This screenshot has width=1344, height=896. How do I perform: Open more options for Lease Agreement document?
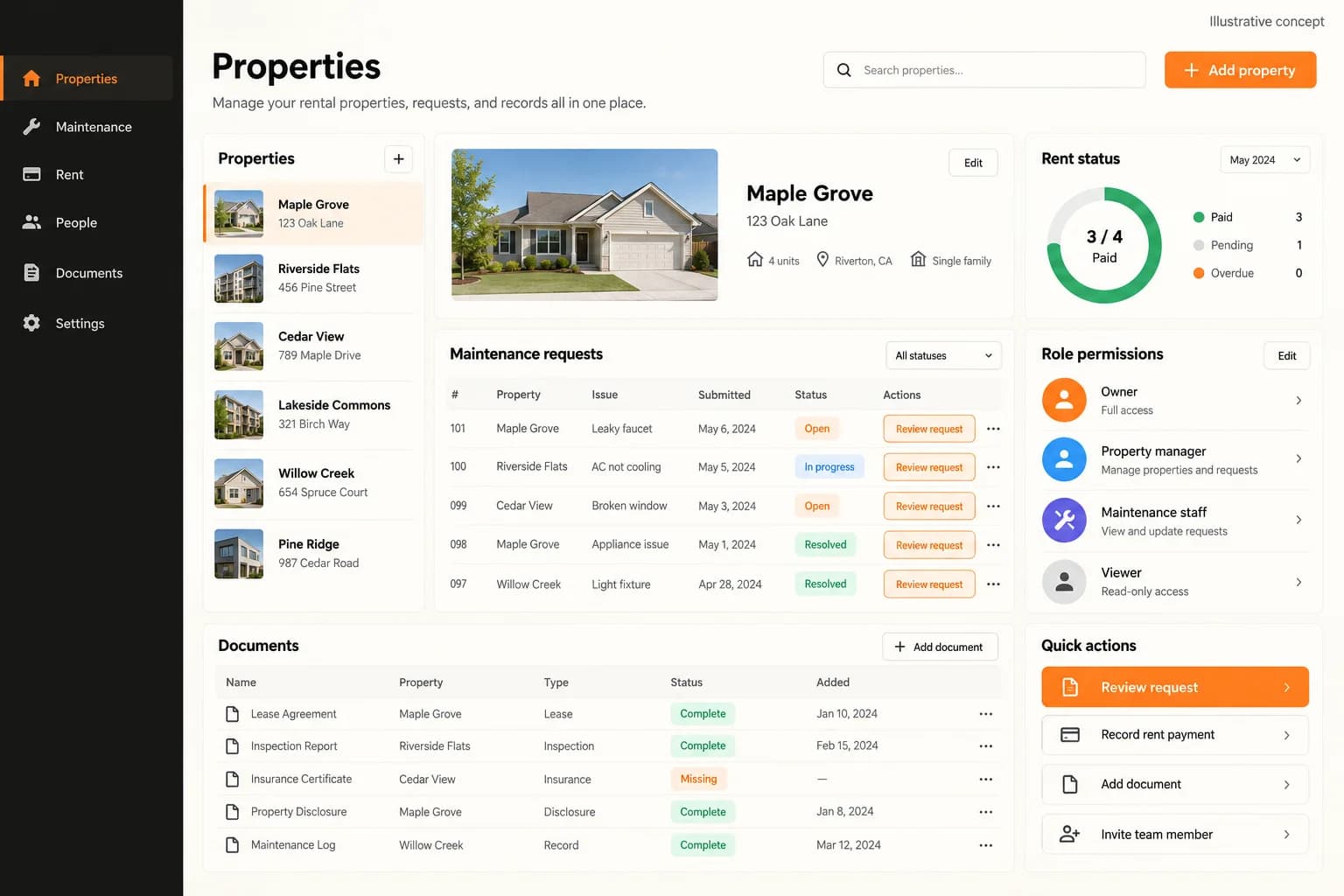click(986, 714)
